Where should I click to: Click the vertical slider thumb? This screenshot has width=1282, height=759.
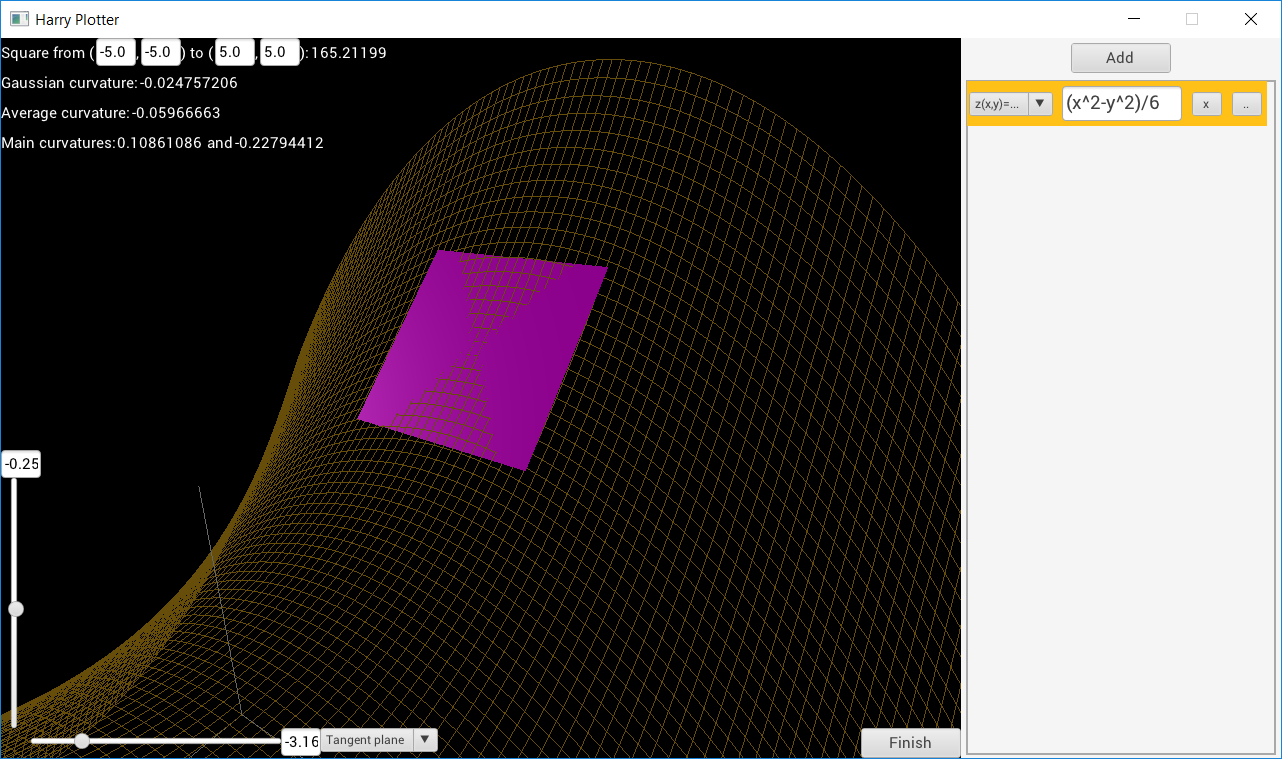[15, 609]
